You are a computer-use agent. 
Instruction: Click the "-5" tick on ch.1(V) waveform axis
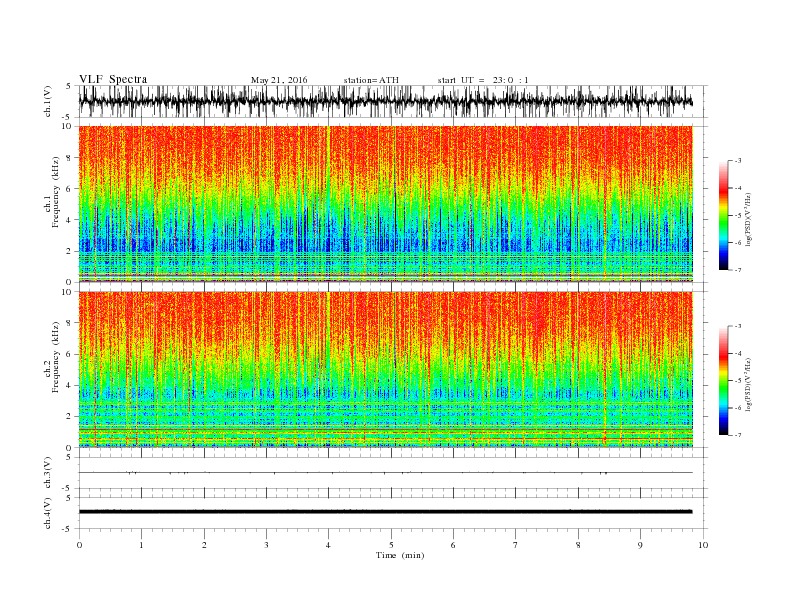pyautogui.click(x=68, y=117)
